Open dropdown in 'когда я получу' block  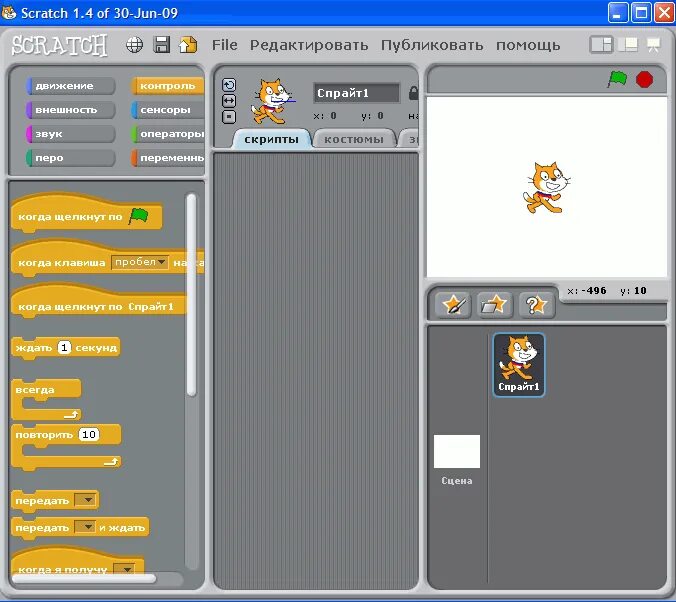click(124, 569)
